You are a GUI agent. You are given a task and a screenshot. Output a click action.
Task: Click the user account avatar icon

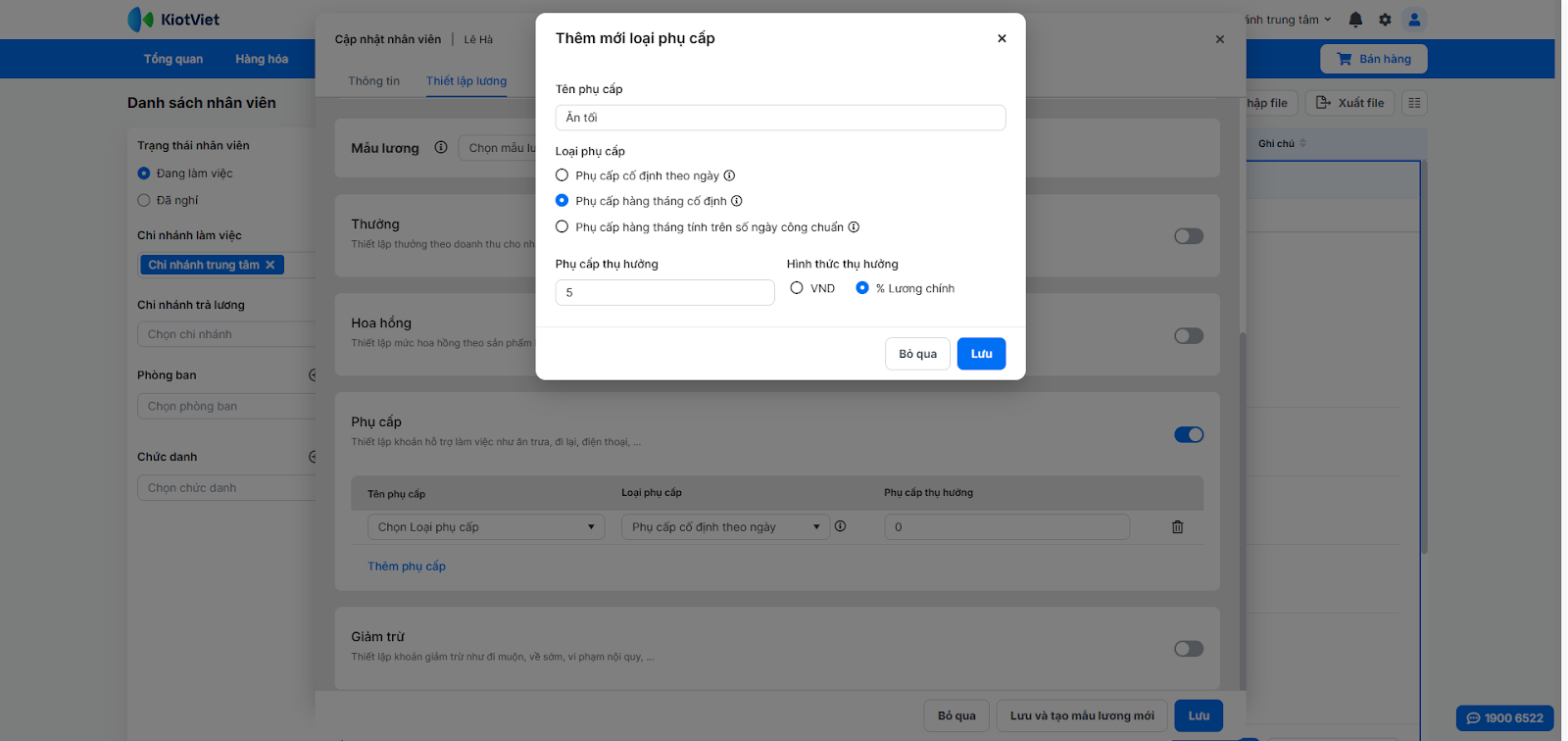[1414, 20]
